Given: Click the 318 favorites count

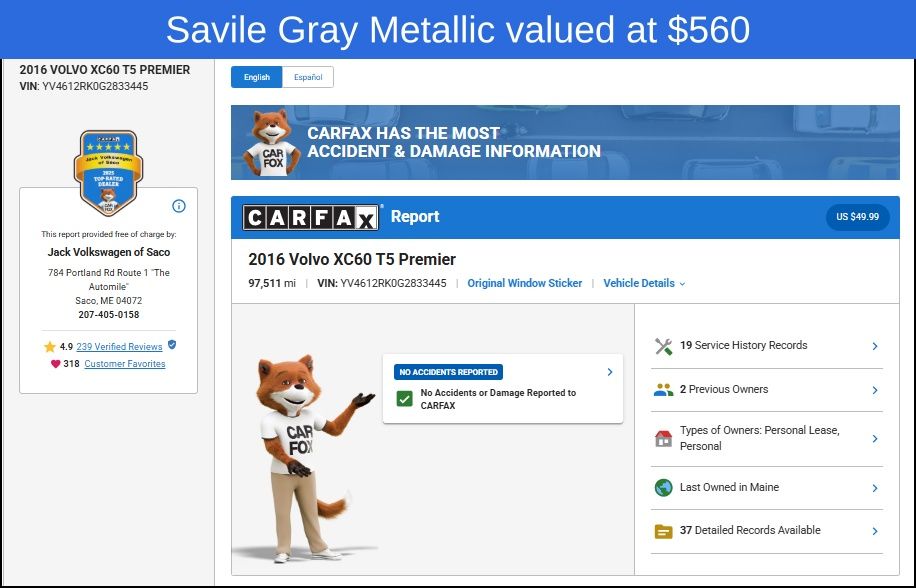Looking at the screenshot, I should pos(71,364).
